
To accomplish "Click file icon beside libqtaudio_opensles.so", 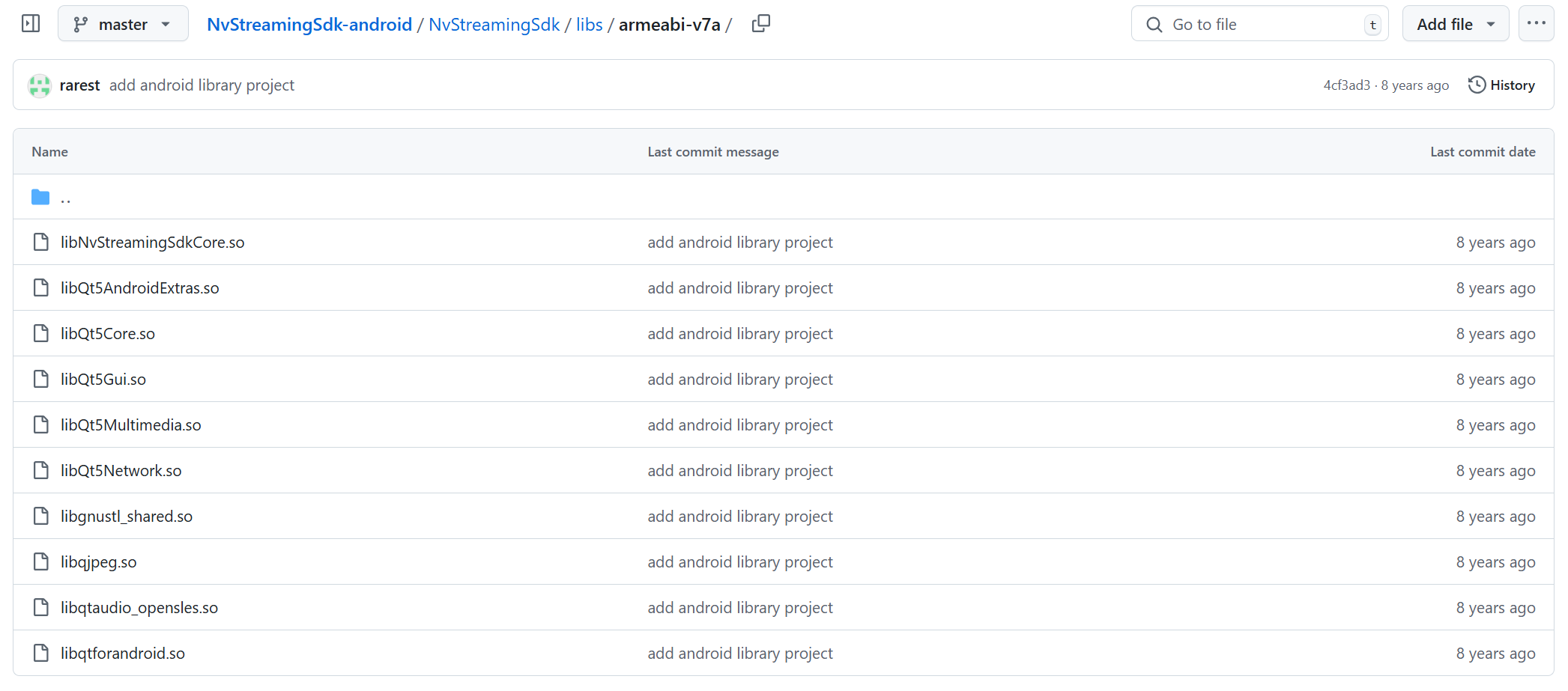I will pyautogui.click(x=41, y=608).
